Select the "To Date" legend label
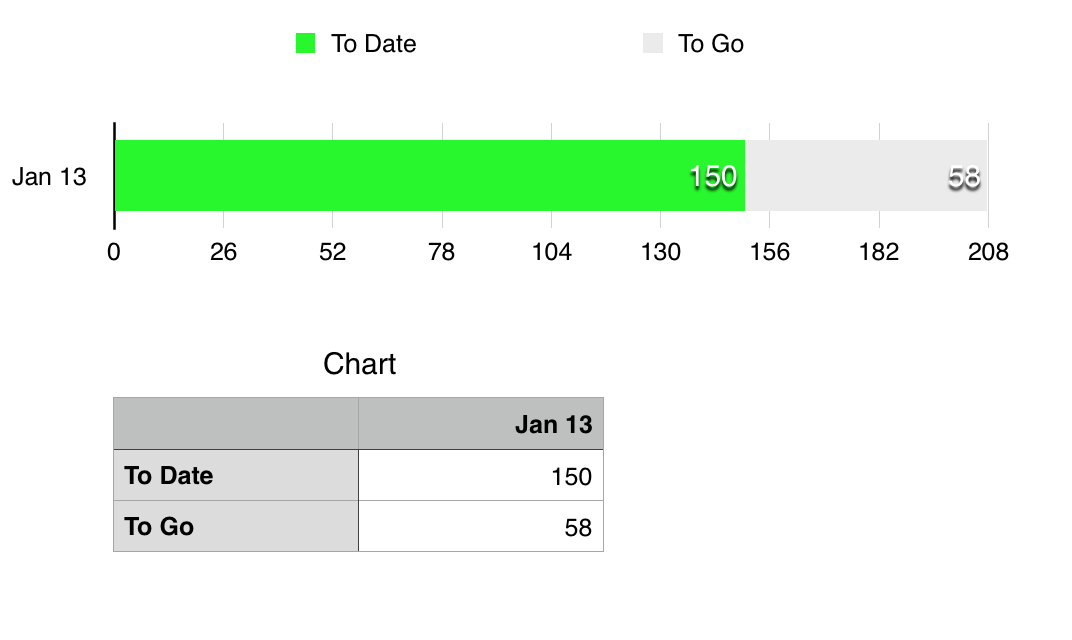The image size is (1072, 640). click(373, 44)
